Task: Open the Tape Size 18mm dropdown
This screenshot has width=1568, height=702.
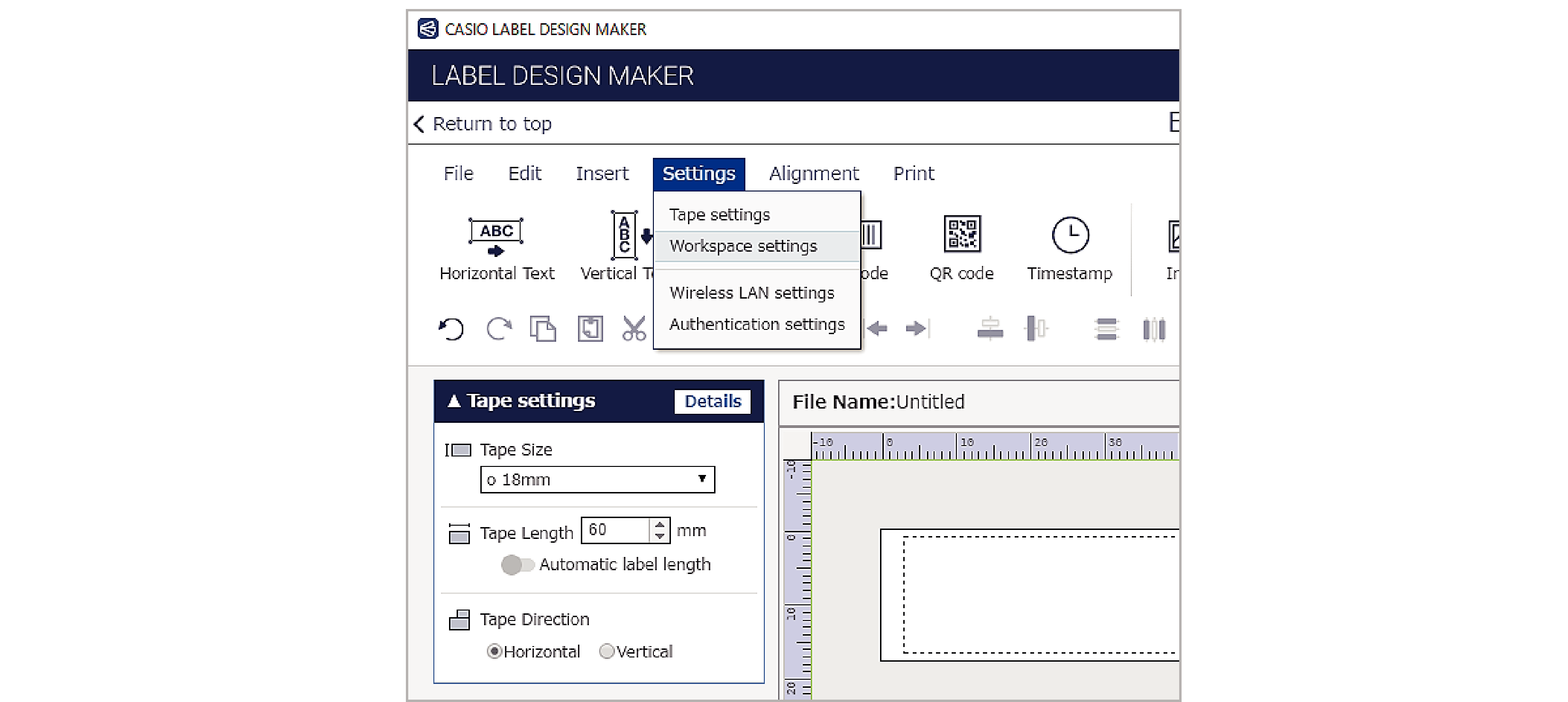Action: [x=597, y=479]
